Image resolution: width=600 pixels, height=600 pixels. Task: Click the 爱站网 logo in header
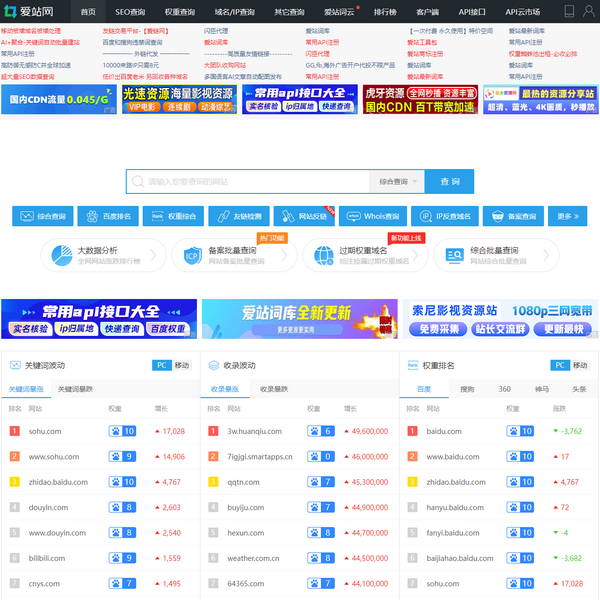tap(30, 11)
